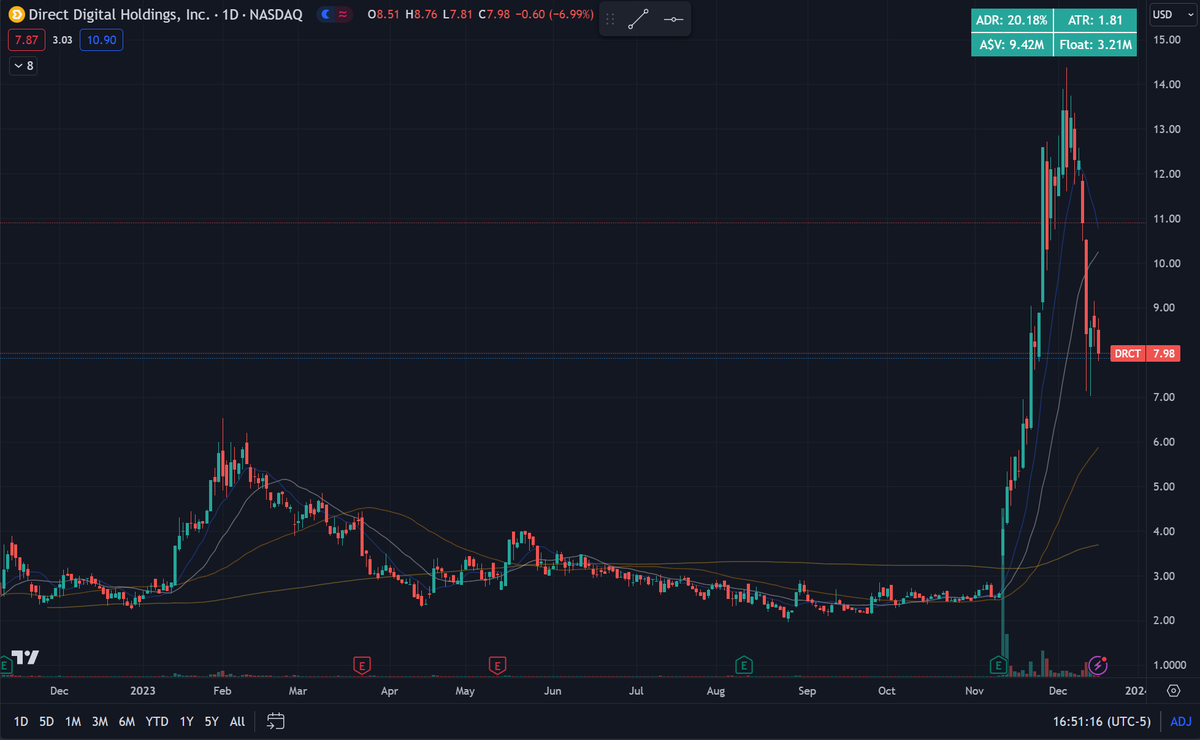Click the red earnings marker near April
Viewport: 1200px width, 740px height.
362,664
